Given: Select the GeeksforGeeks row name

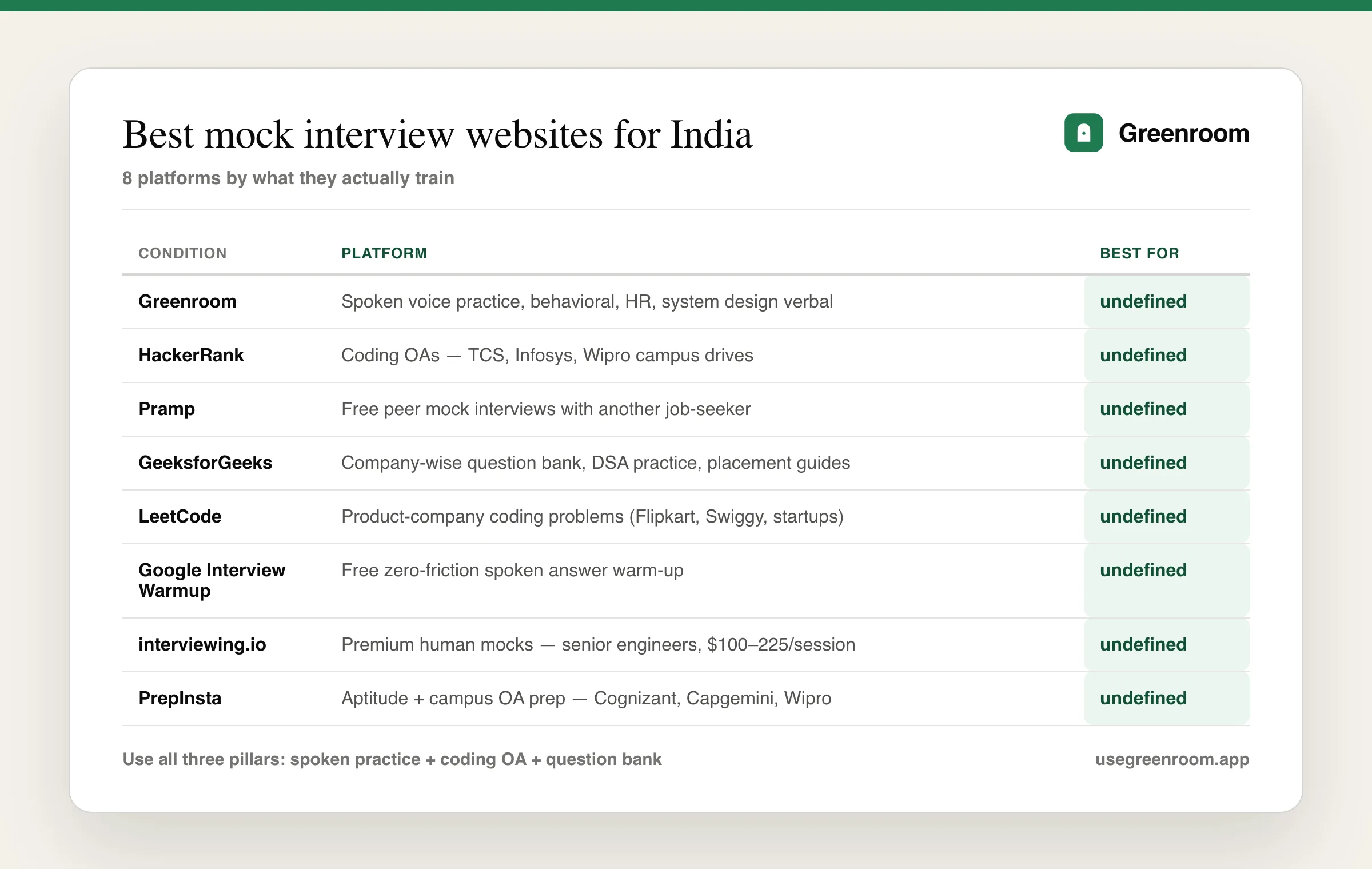Looking at the screenshot, I should point(205,463).
